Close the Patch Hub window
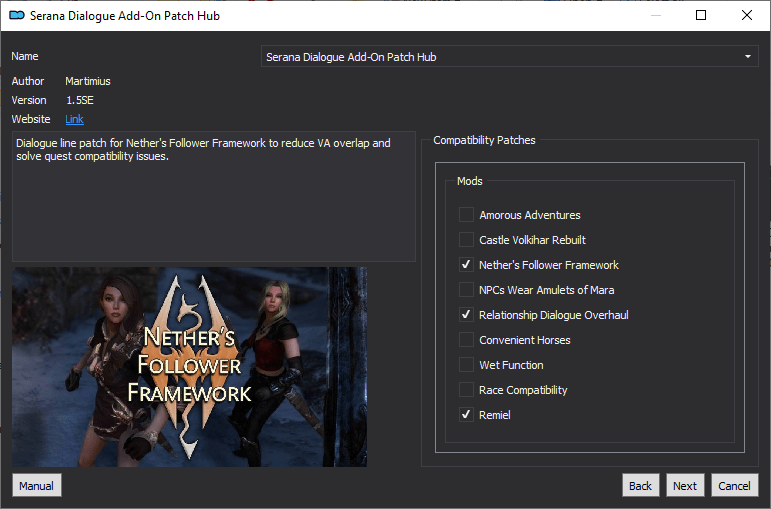The image size is (771, 509). pyautogui.click(x=746, y=15)
